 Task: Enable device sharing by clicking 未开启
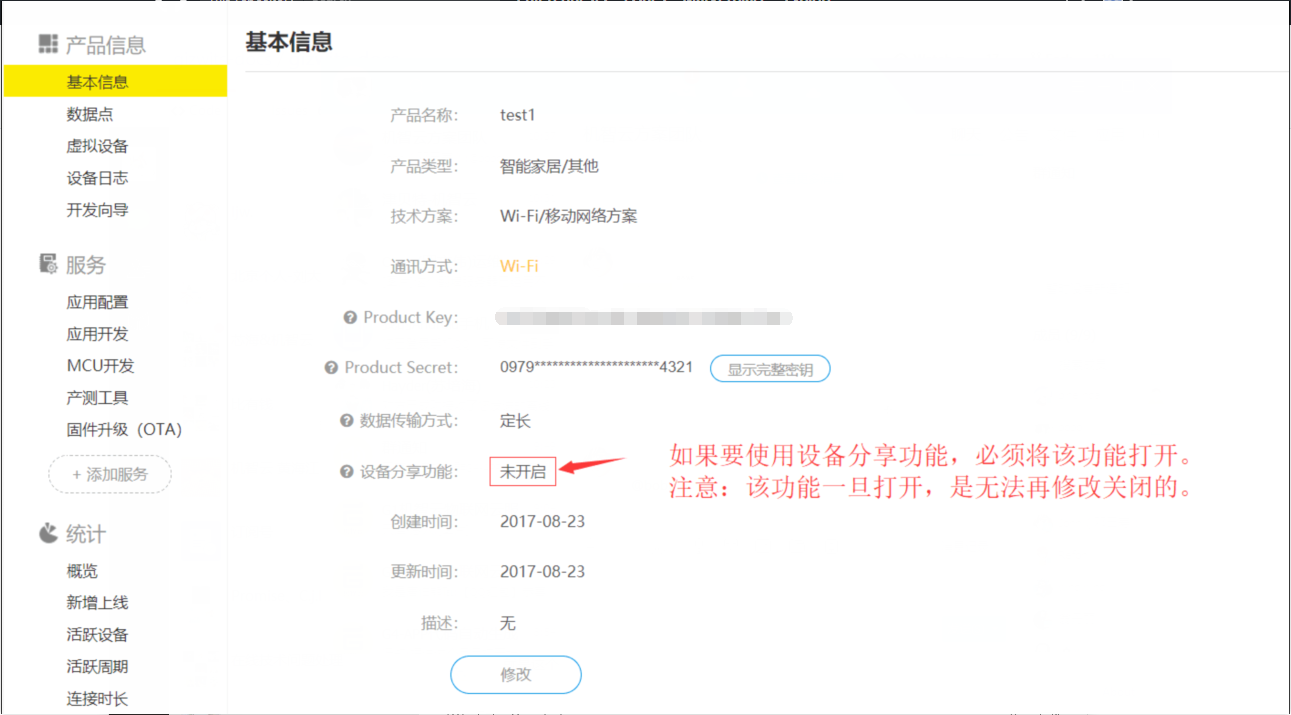521,471
